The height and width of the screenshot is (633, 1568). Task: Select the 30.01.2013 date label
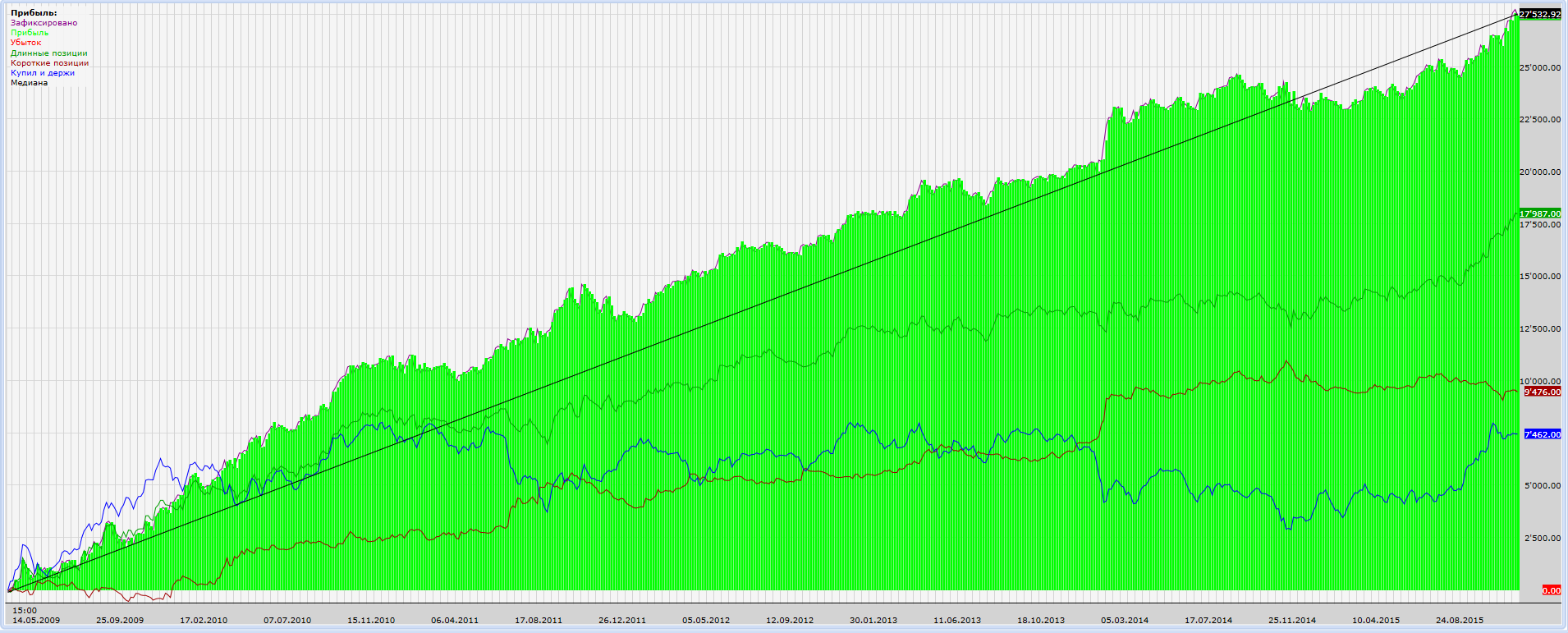tap(873, 621)
